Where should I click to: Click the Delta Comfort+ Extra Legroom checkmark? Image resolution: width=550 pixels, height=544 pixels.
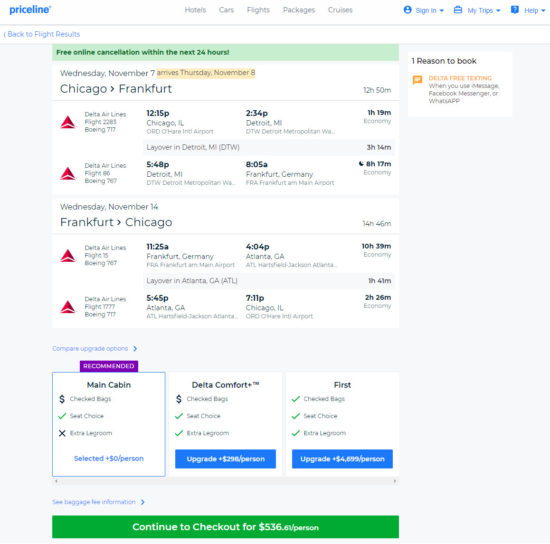pyautogui.click(x=179, y=433)
